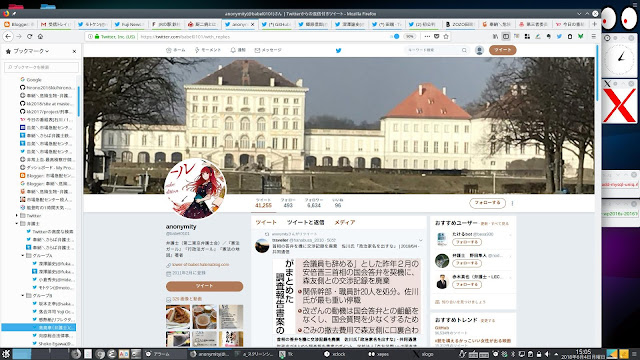Go back using Firefox back arrow
The height and width of the screenshot is (360, 640).
click(8, 36)
